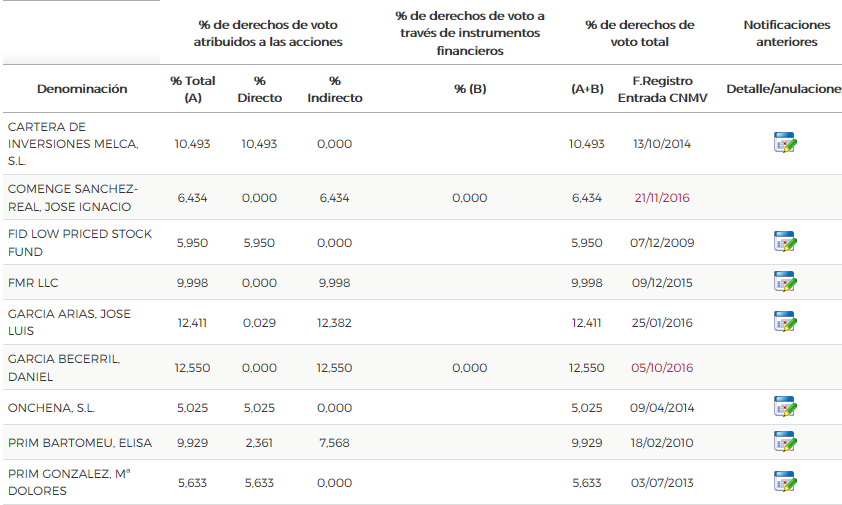This screenshot has height=505, width=842.
Task: Click the Denominación column header
Action: 82,89
